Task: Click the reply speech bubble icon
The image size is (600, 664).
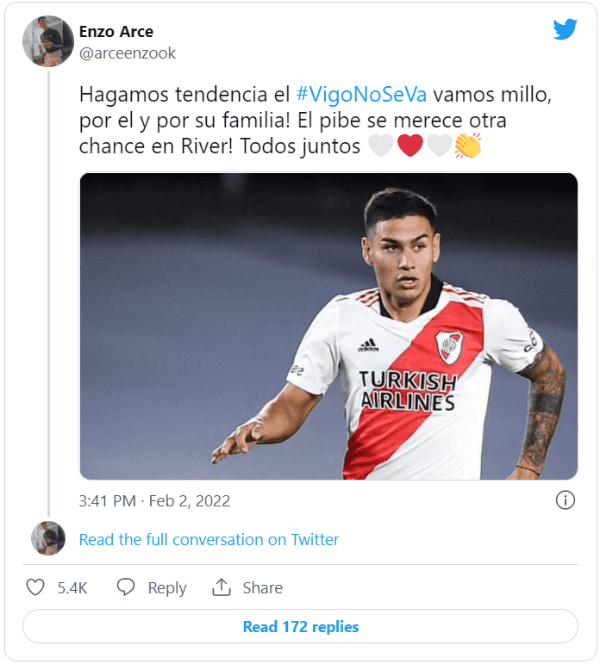Action: pos(126,588)
